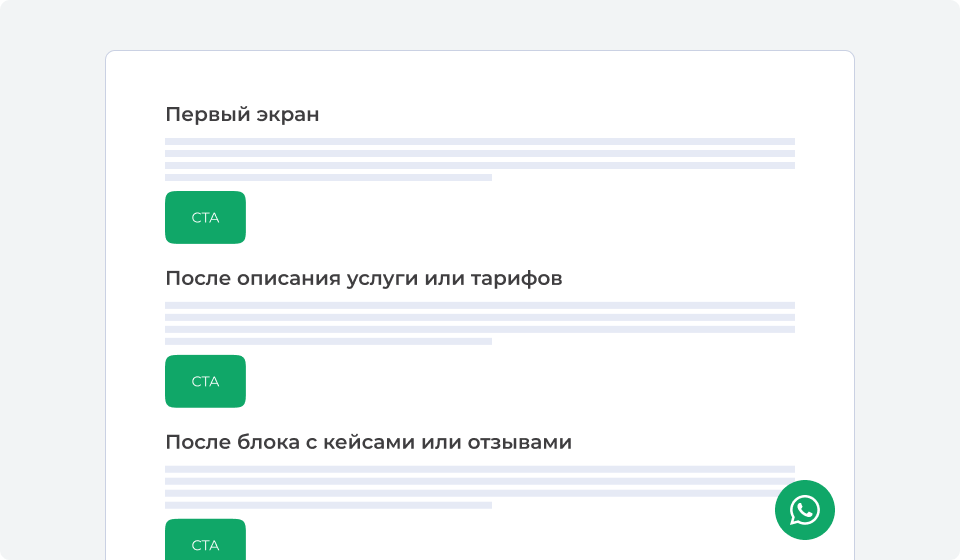Viewport: 960px width, 560px height.
Task: Click the third placeholder line under the tariffs heading
Action: (x=479, y=329)
